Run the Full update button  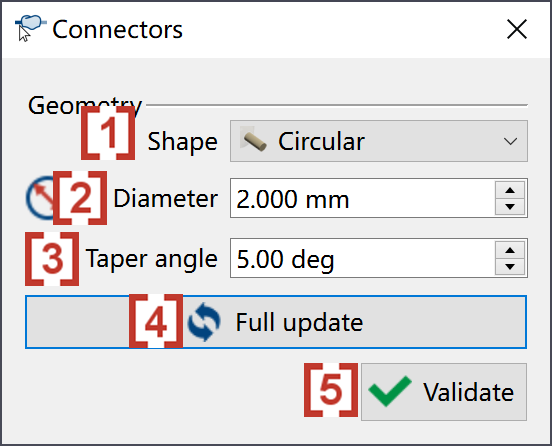coord(276,322)
